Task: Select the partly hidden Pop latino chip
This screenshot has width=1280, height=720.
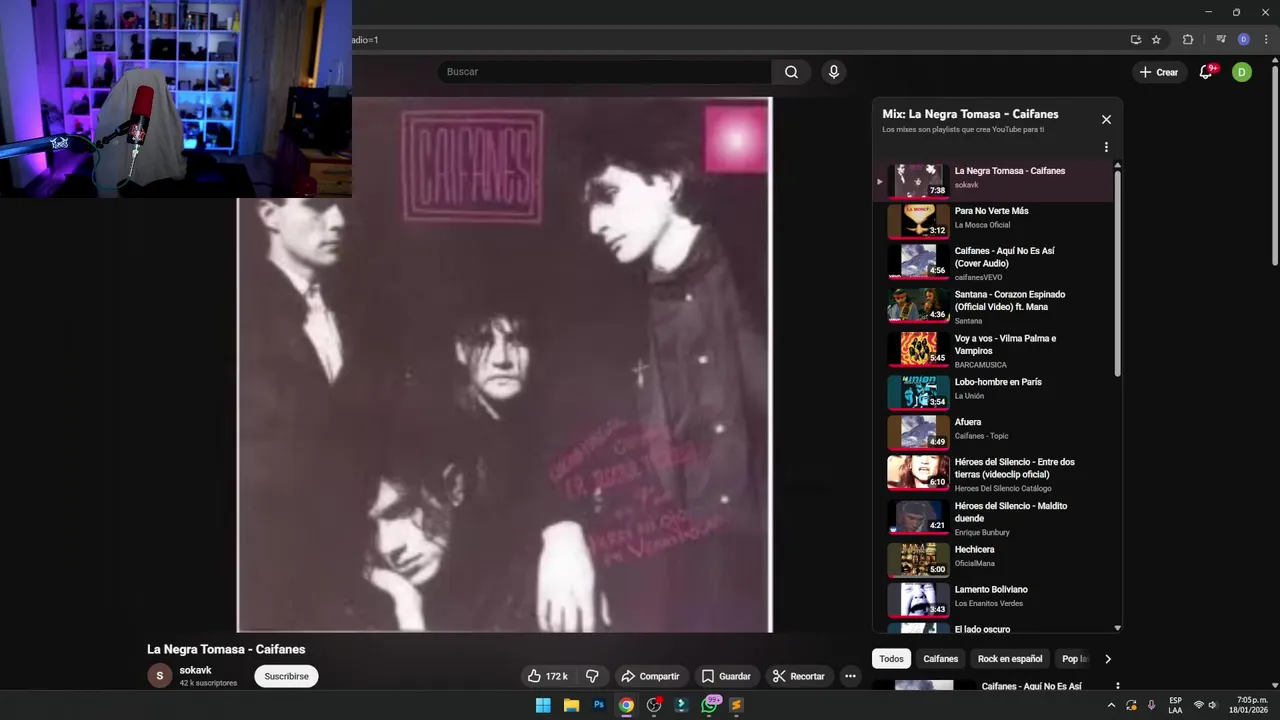Action: coord(1074,659)
